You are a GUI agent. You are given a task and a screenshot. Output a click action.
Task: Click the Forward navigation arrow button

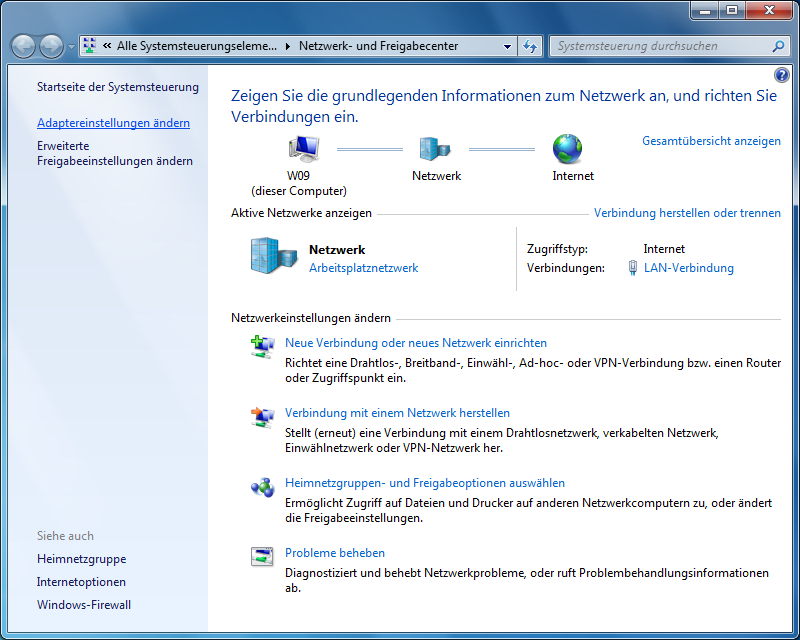click(52, 47)
